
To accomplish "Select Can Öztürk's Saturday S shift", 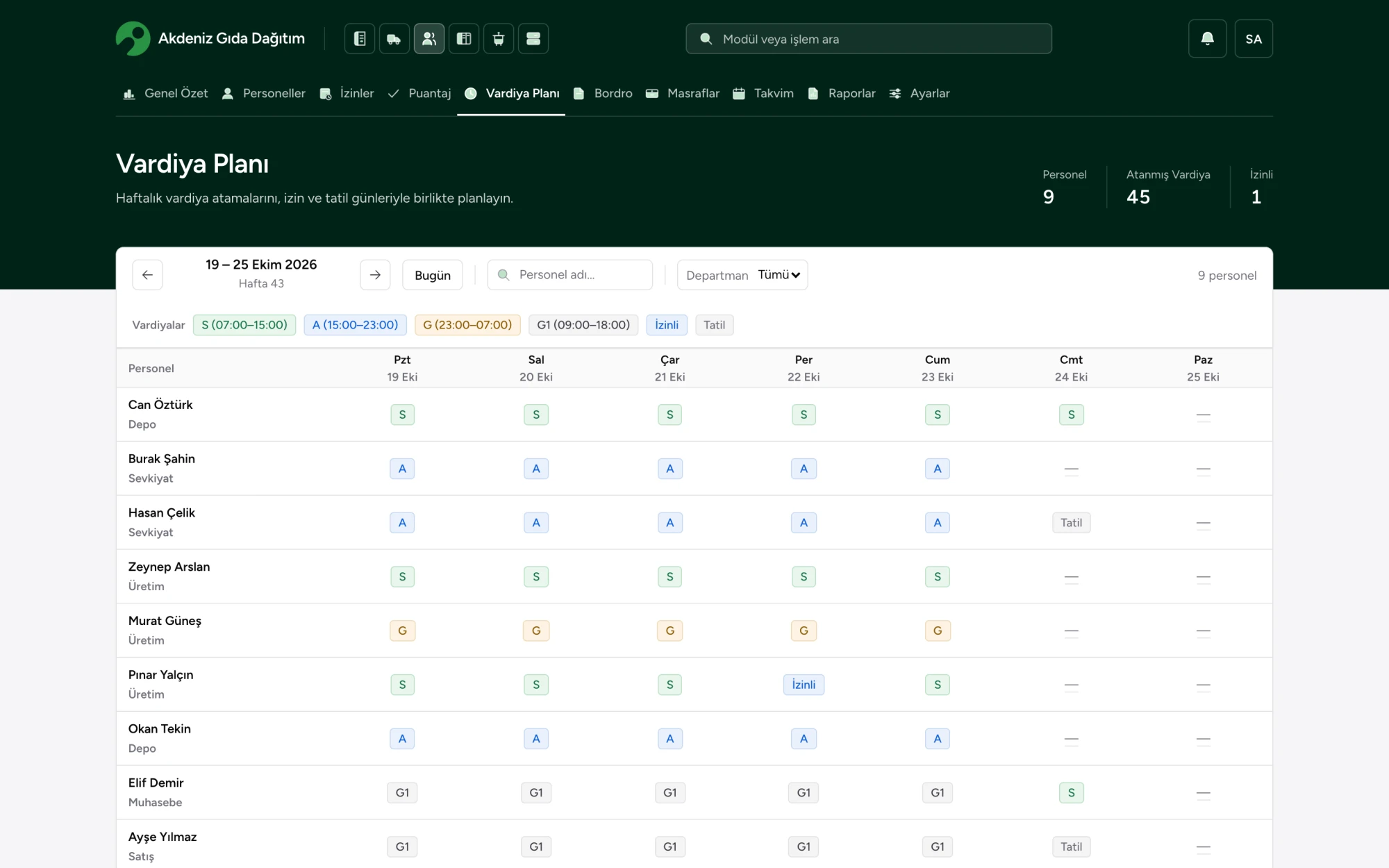I will tap(1072, 415).
